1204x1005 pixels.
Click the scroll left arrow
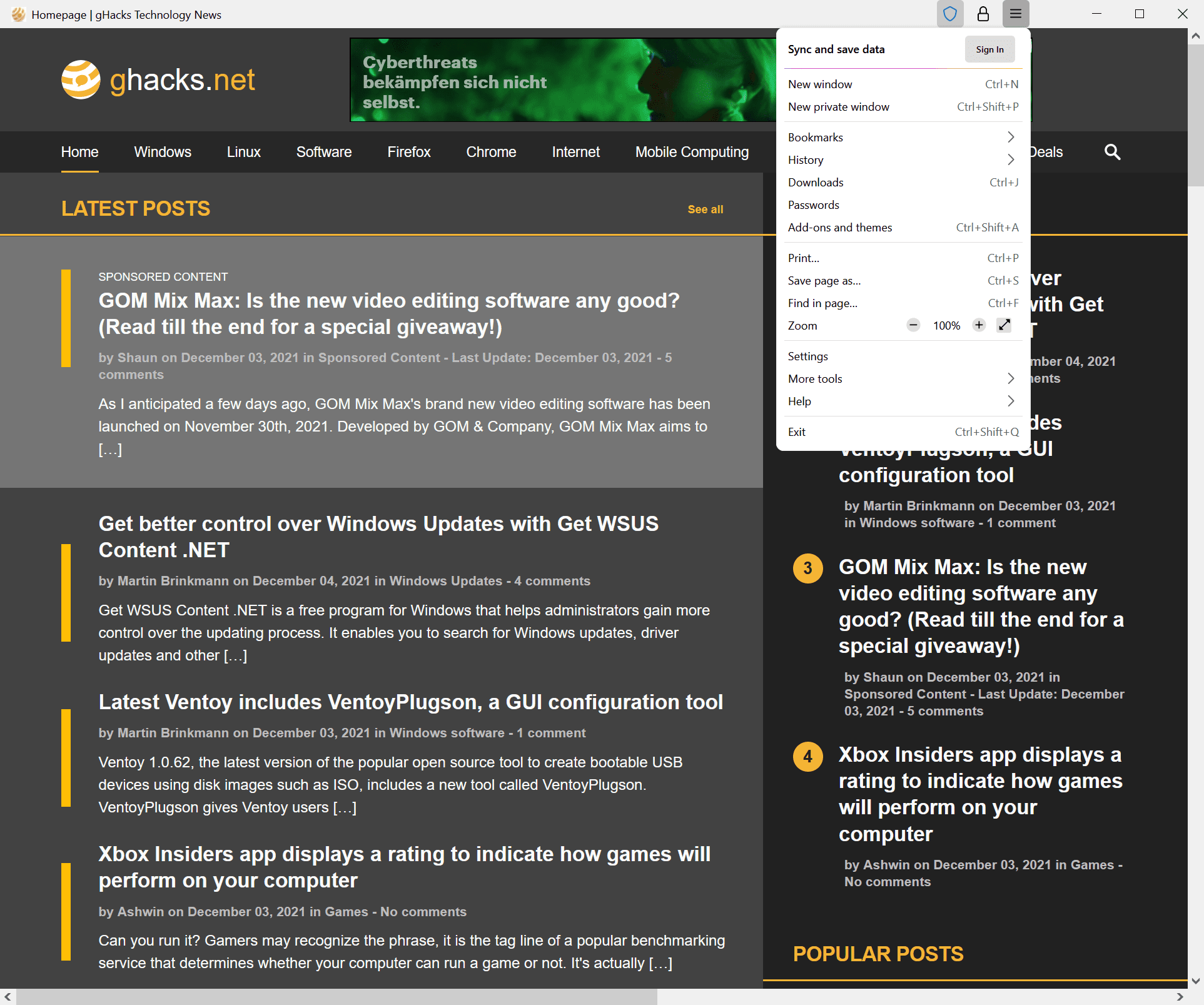(x=8, y=997)
